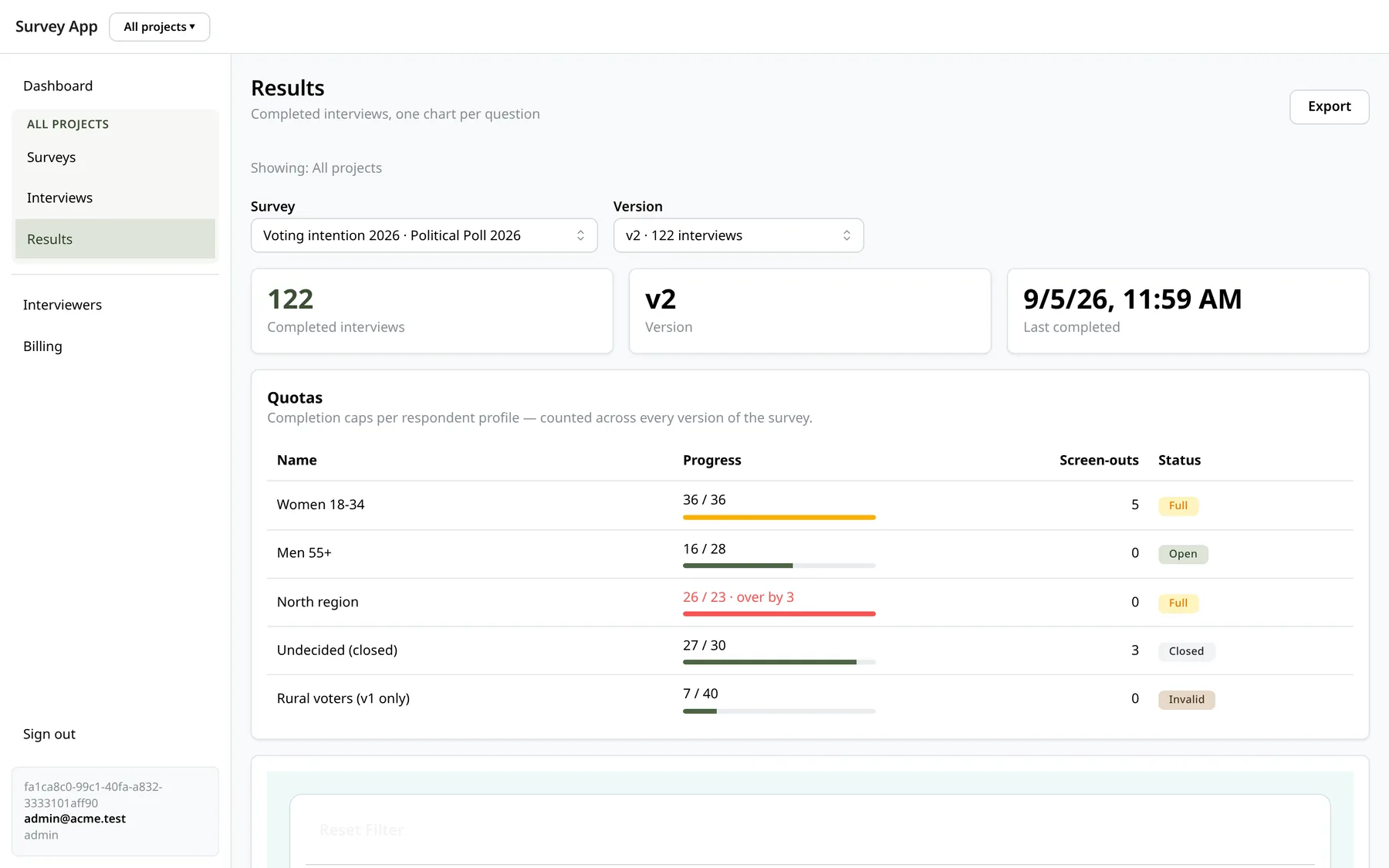The width and height of the screenshot is (1389, 868).
Task: Click the Invalid status badge
Action: [x=1186, y=700]
